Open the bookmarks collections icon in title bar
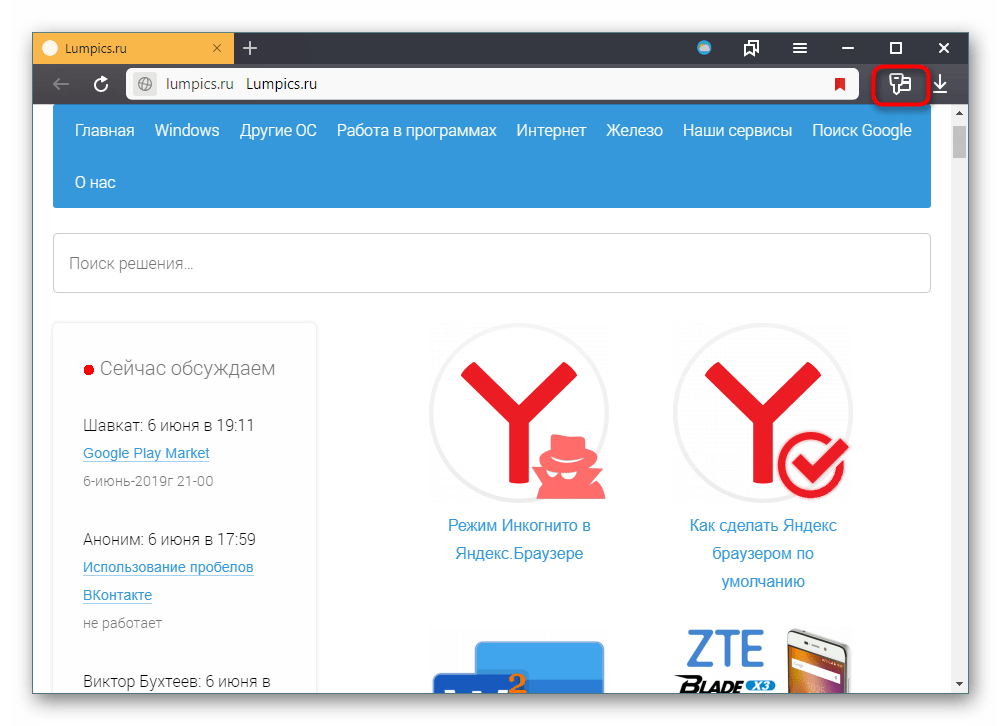 pyautogui.click(x=752, y=48)
